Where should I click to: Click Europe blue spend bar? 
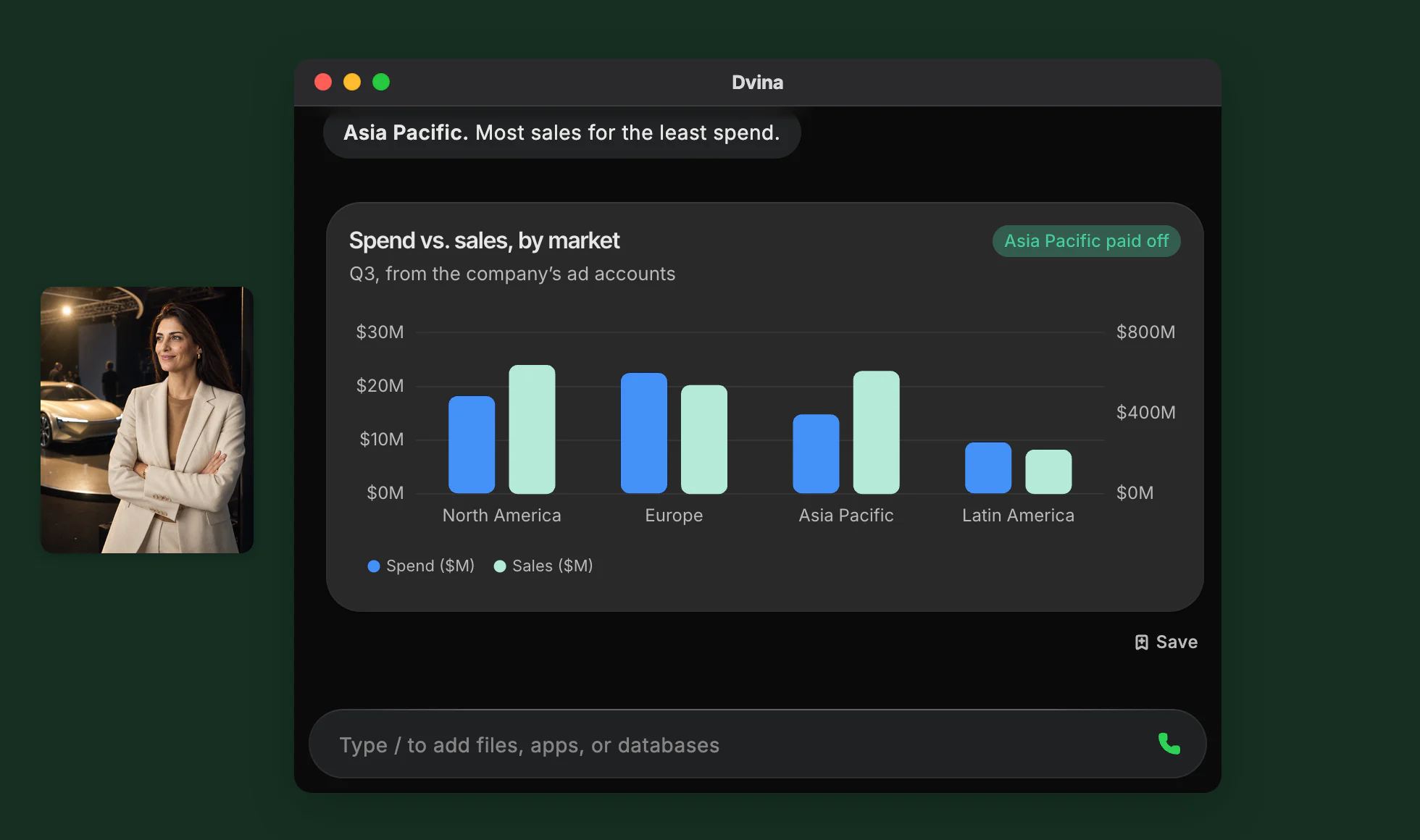tap(644, 433)
